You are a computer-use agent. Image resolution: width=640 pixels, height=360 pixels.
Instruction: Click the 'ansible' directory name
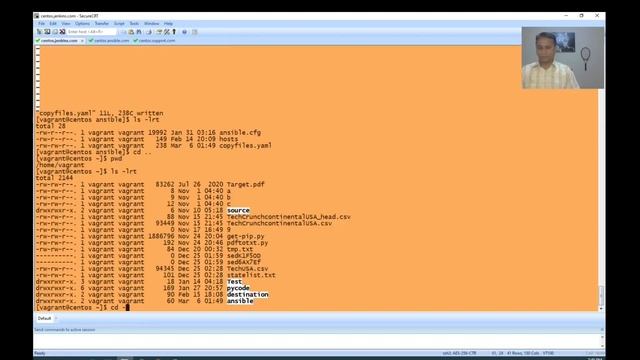coord(240,301)
